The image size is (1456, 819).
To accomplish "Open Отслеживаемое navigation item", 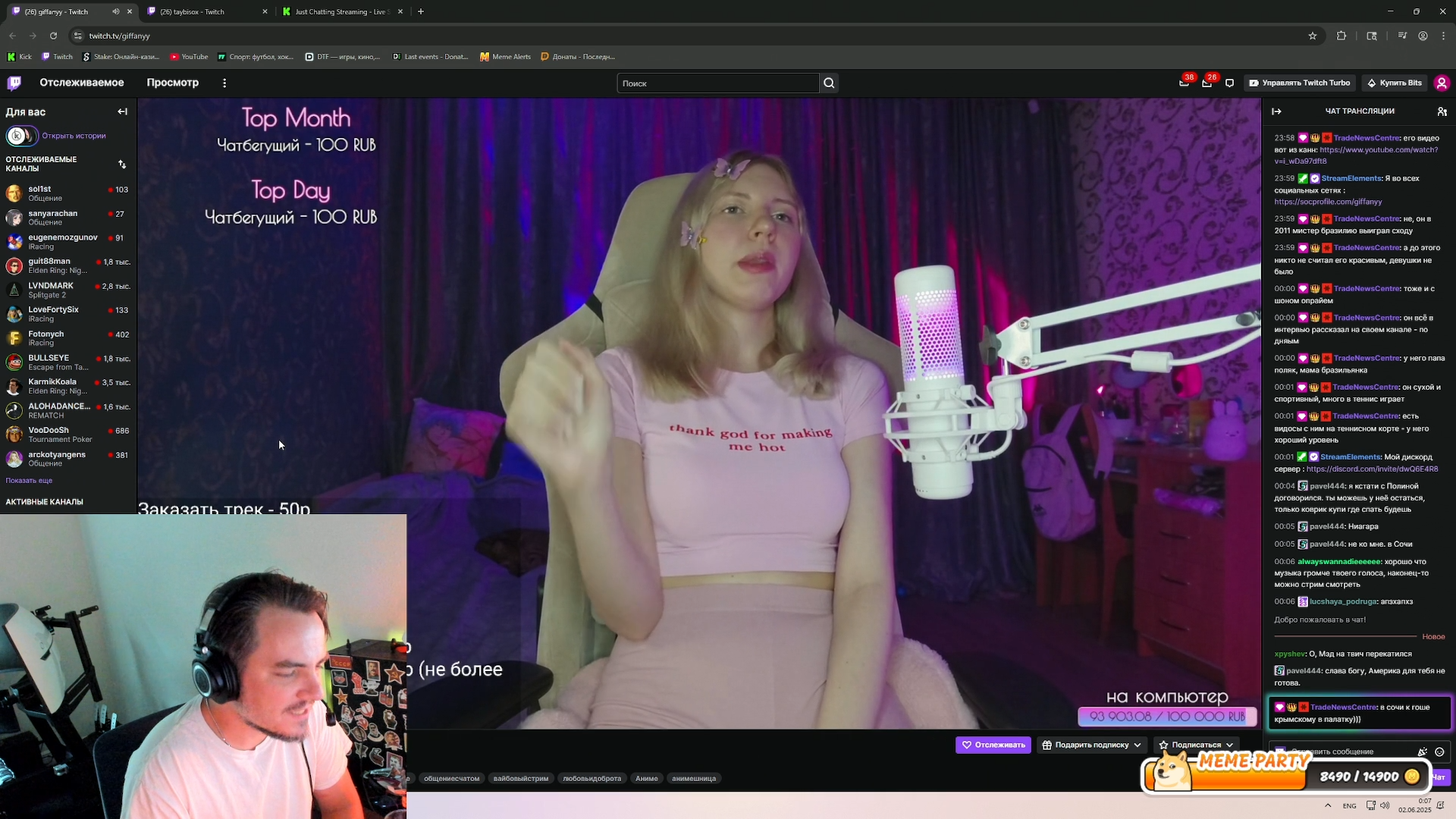I will 82,83.
